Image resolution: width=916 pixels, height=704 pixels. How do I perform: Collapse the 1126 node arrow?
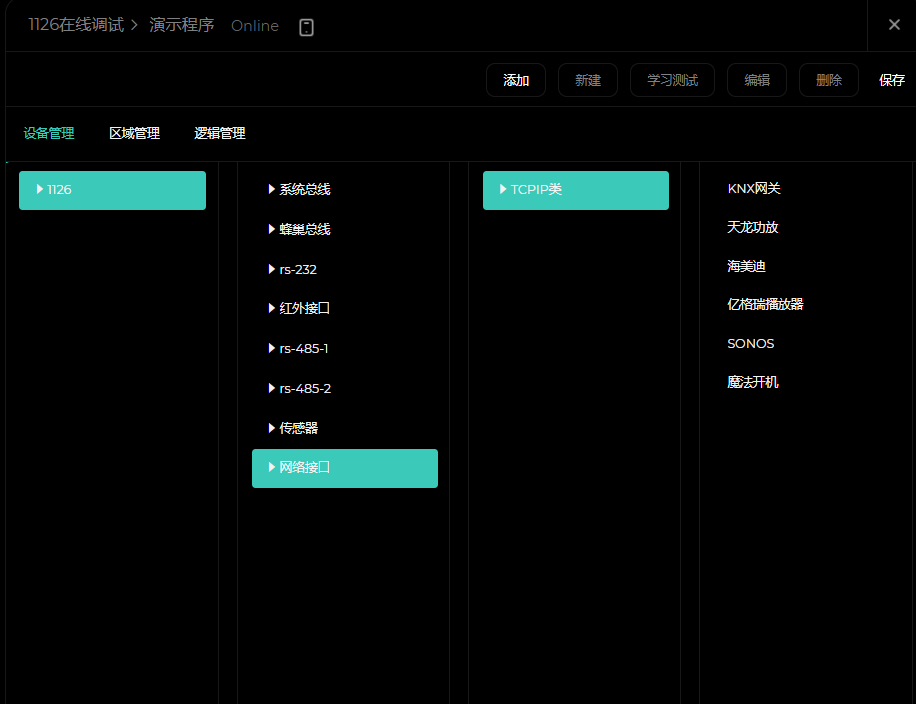click(x=40, y=189)
